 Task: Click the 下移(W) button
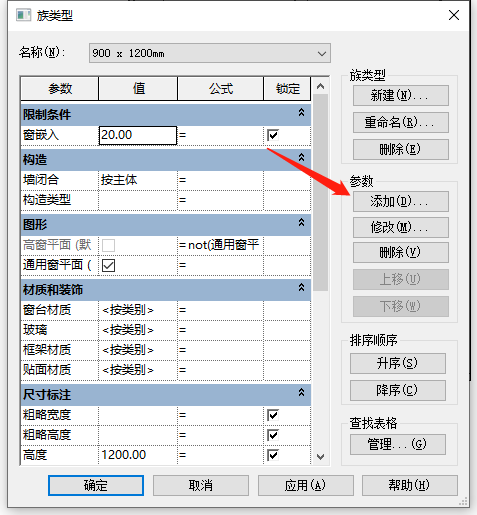tap(401, 306)
